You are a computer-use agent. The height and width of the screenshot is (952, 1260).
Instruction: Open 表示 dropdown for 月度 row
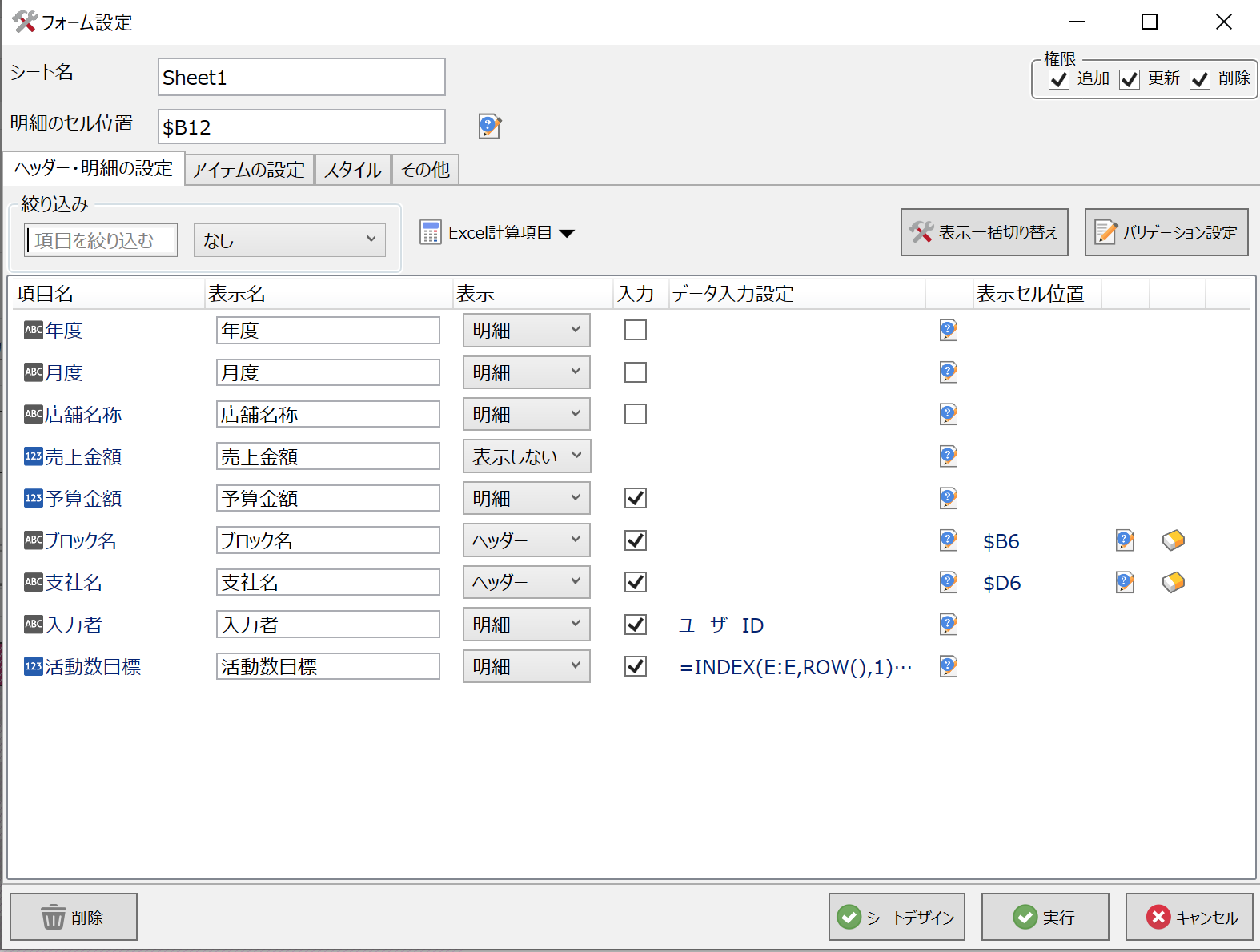[527, 372]
